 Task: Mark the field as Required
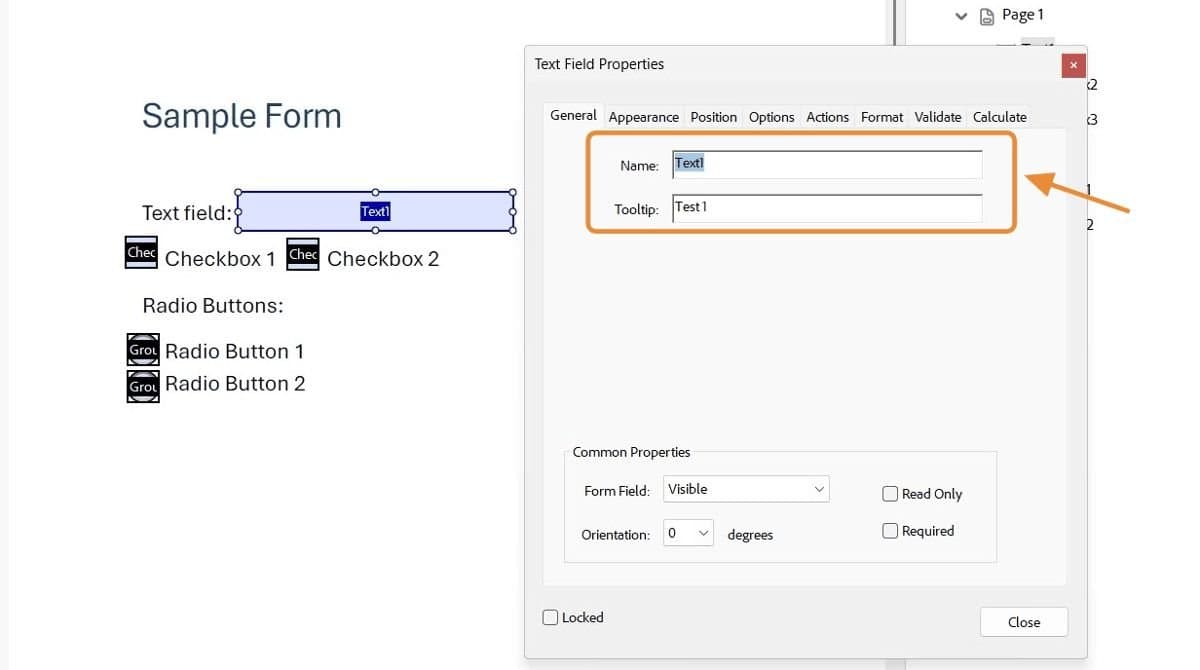(890, 530)
